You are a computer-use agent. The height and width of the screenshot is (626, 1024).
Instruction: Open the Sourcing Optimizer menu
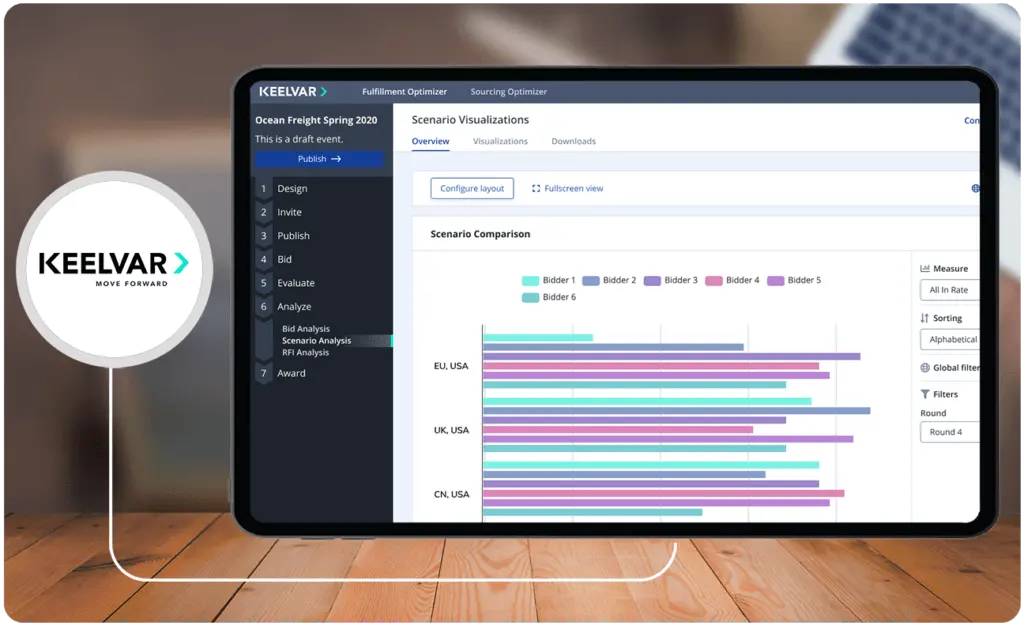point(509,91)
